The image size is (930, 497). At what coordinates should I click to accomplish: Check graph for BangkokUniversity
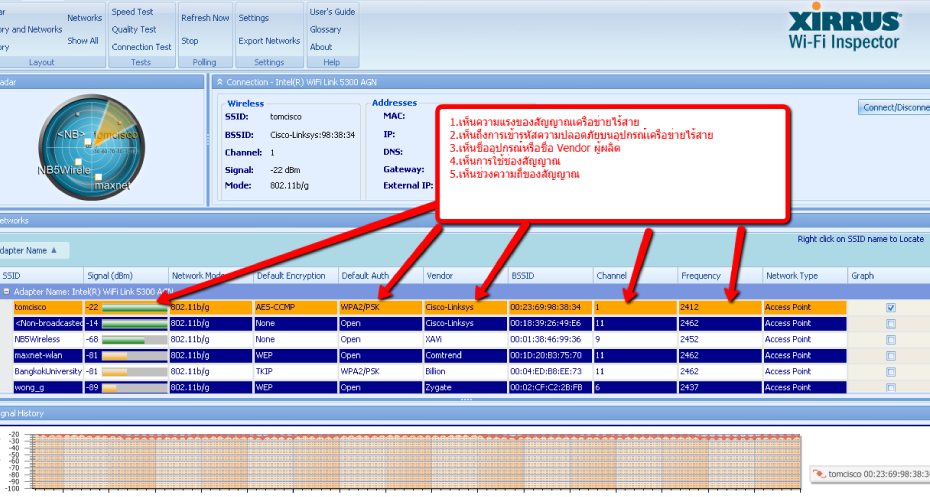coord(891,372)
